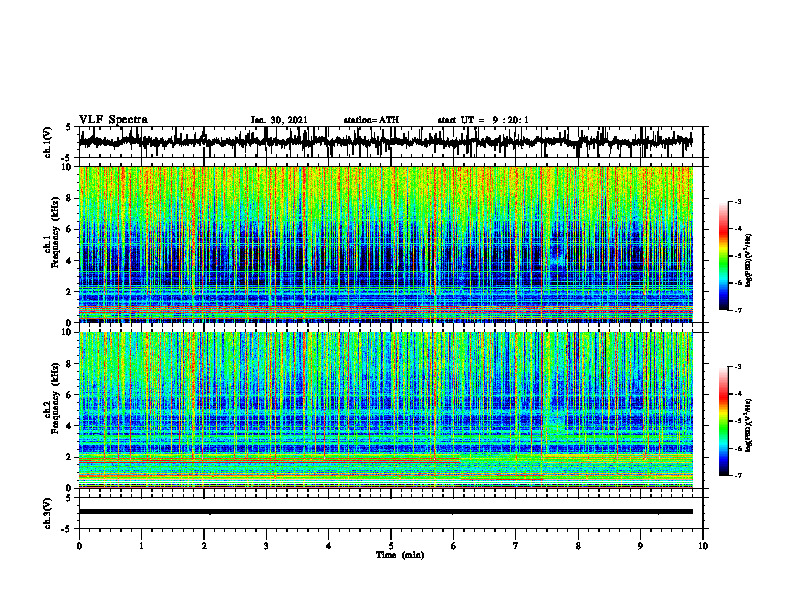This screenshot has width=792, height=612.
Task: Click the ch.2 'Frequency (kHz)' axis label
Action: tap(57, 397)
